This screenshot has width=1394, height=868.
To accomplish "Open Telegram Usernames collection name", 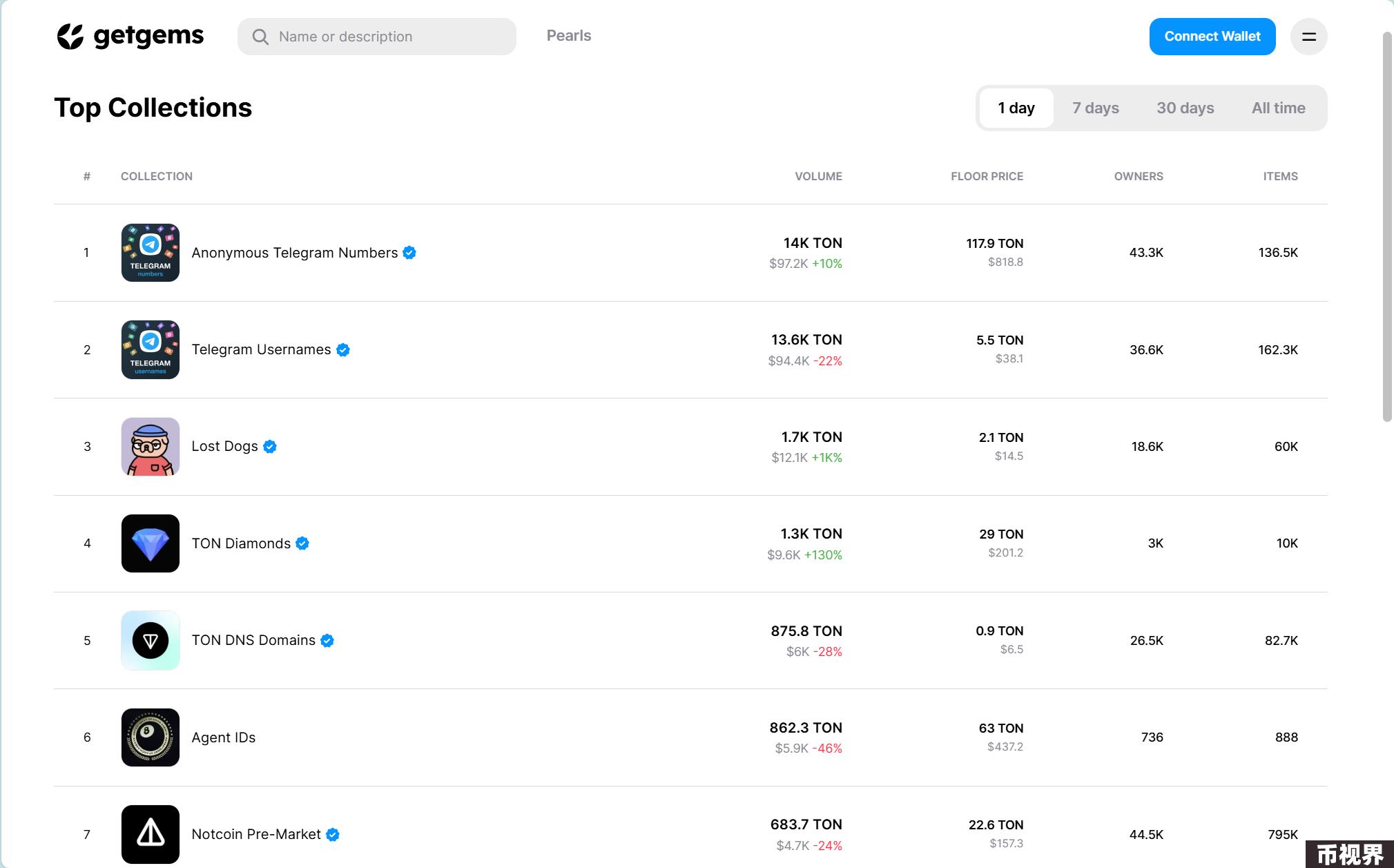I will 261,349.
